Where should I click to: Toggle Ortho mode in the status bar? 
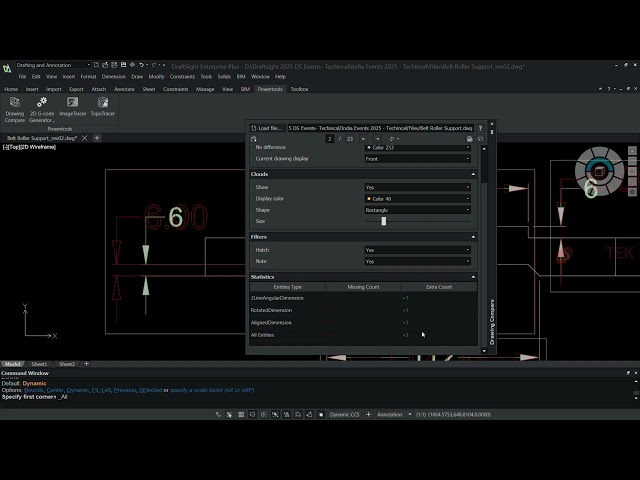[x=252, y=415]
